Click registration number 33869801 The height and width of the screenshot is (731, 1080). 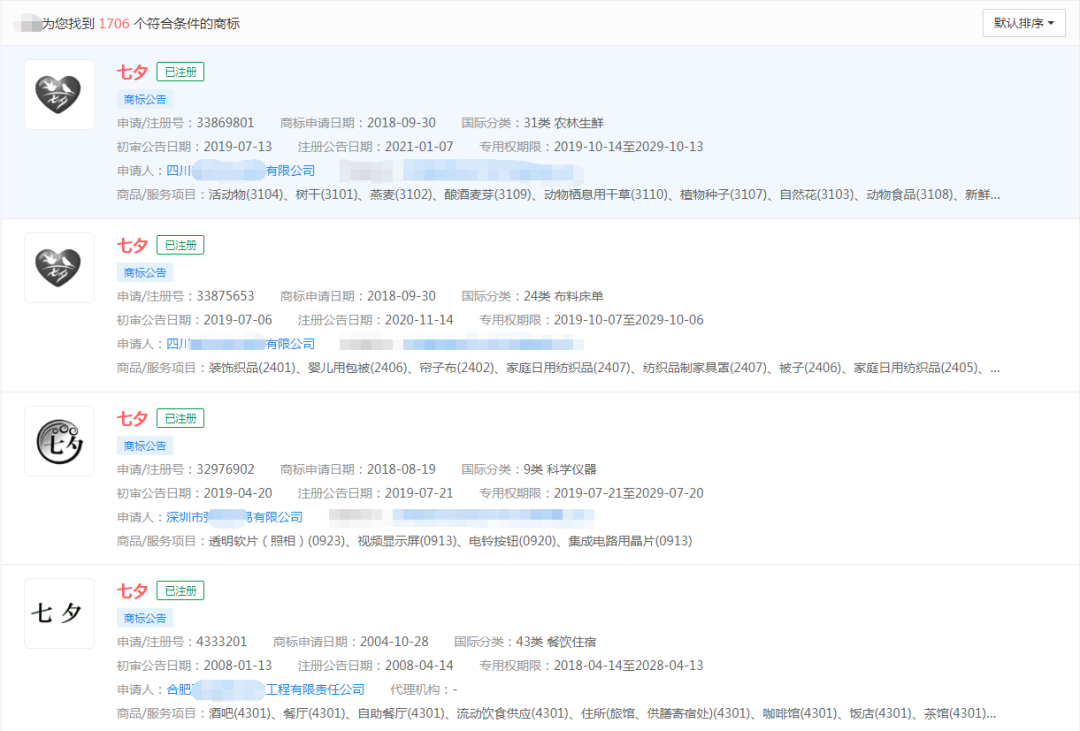(x=225, y=123)
